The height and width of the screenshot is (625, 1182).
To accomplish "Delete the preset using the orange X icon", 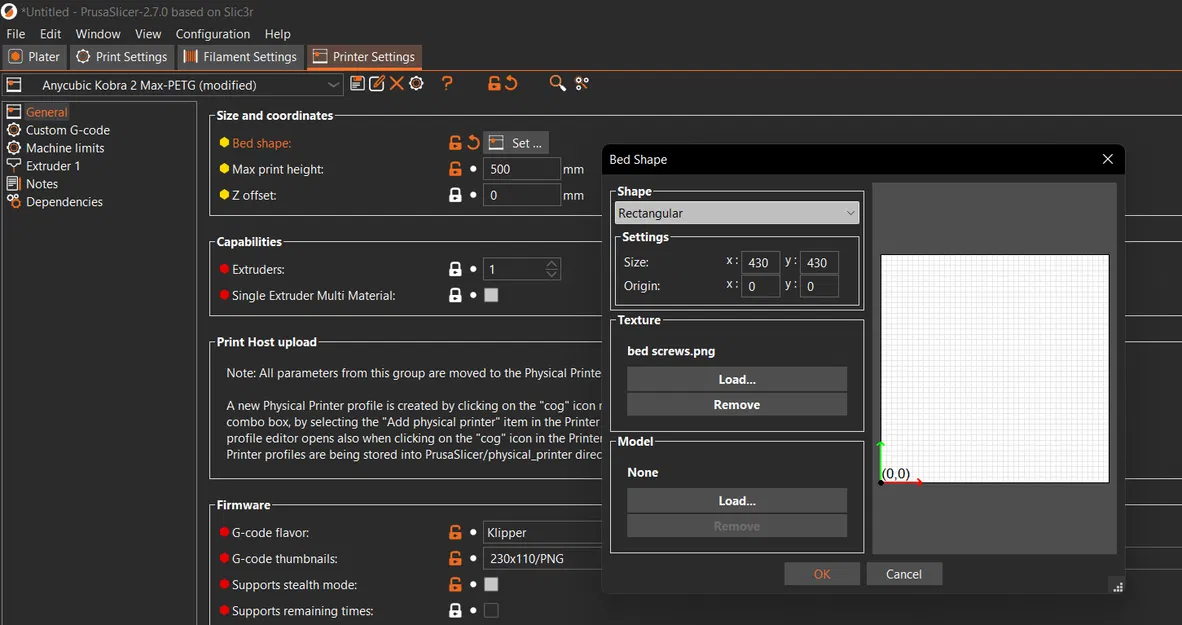I will coord(397,84).
